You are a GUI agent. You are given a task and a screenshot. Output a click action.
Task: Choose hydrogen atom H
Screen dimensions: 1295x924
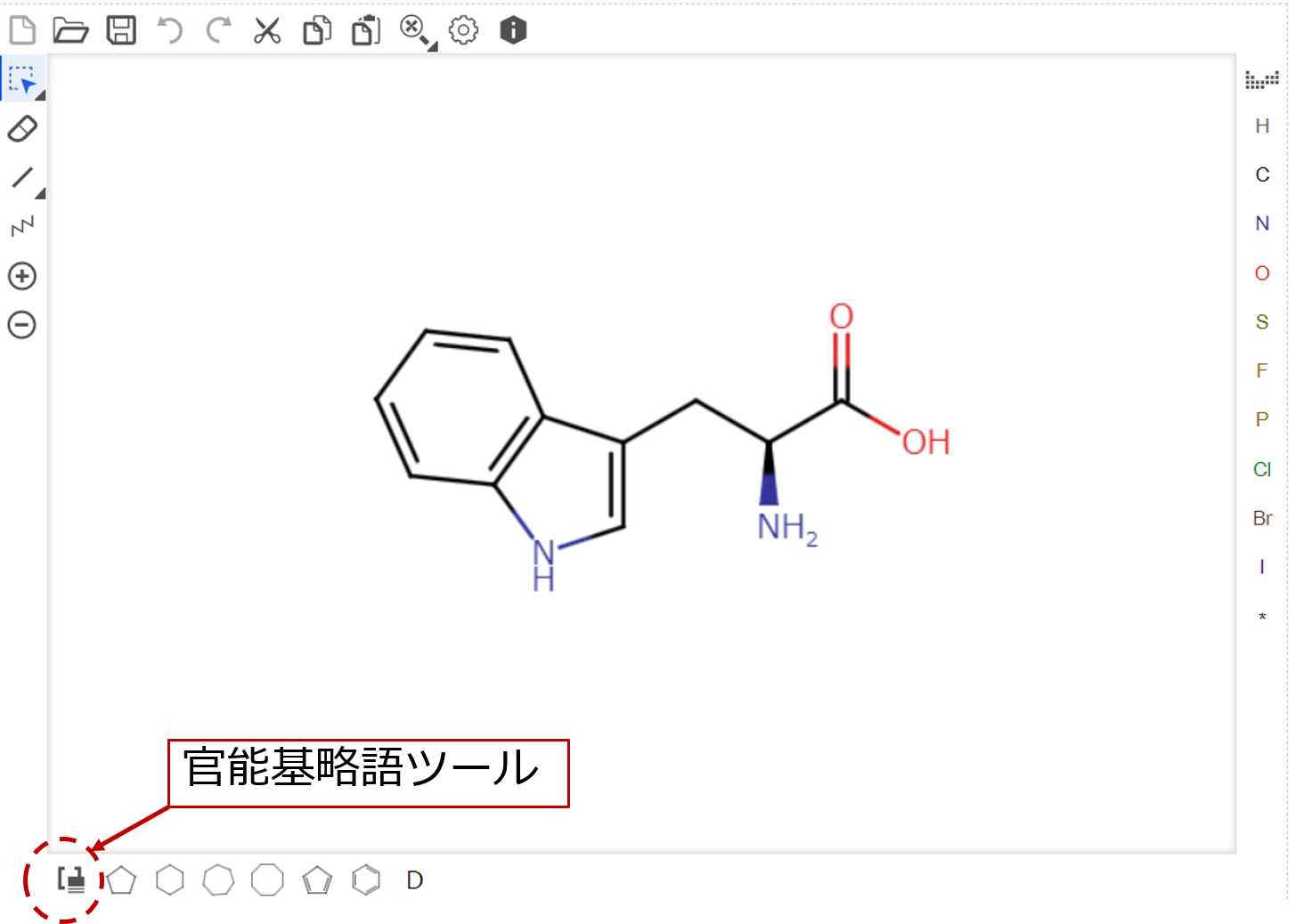[x=1262, y=126]
